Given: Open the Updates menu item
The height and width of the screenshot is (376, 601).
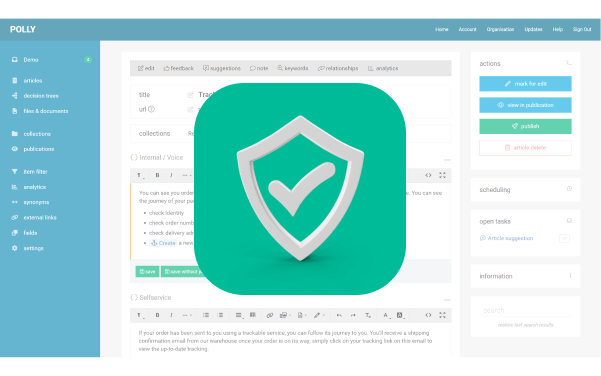Looking at the screenshot, I should [x=533, y=29].
